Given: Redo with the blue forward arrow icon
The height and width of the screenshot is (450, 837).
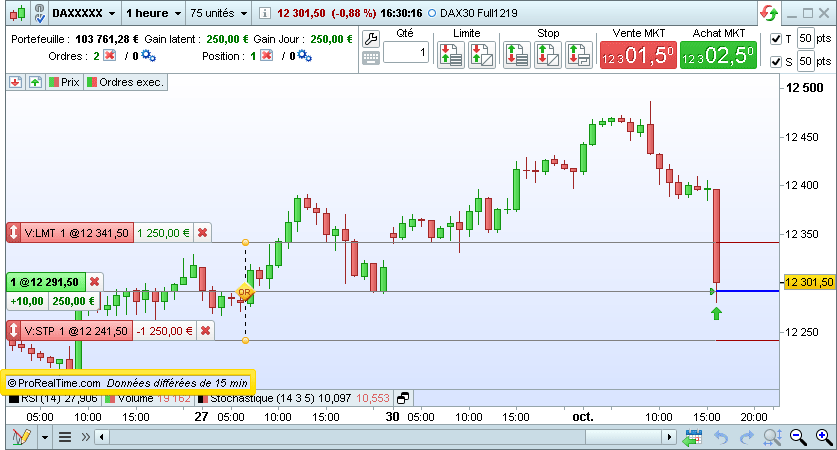Looking at the screenshot, I should (746, 438).
